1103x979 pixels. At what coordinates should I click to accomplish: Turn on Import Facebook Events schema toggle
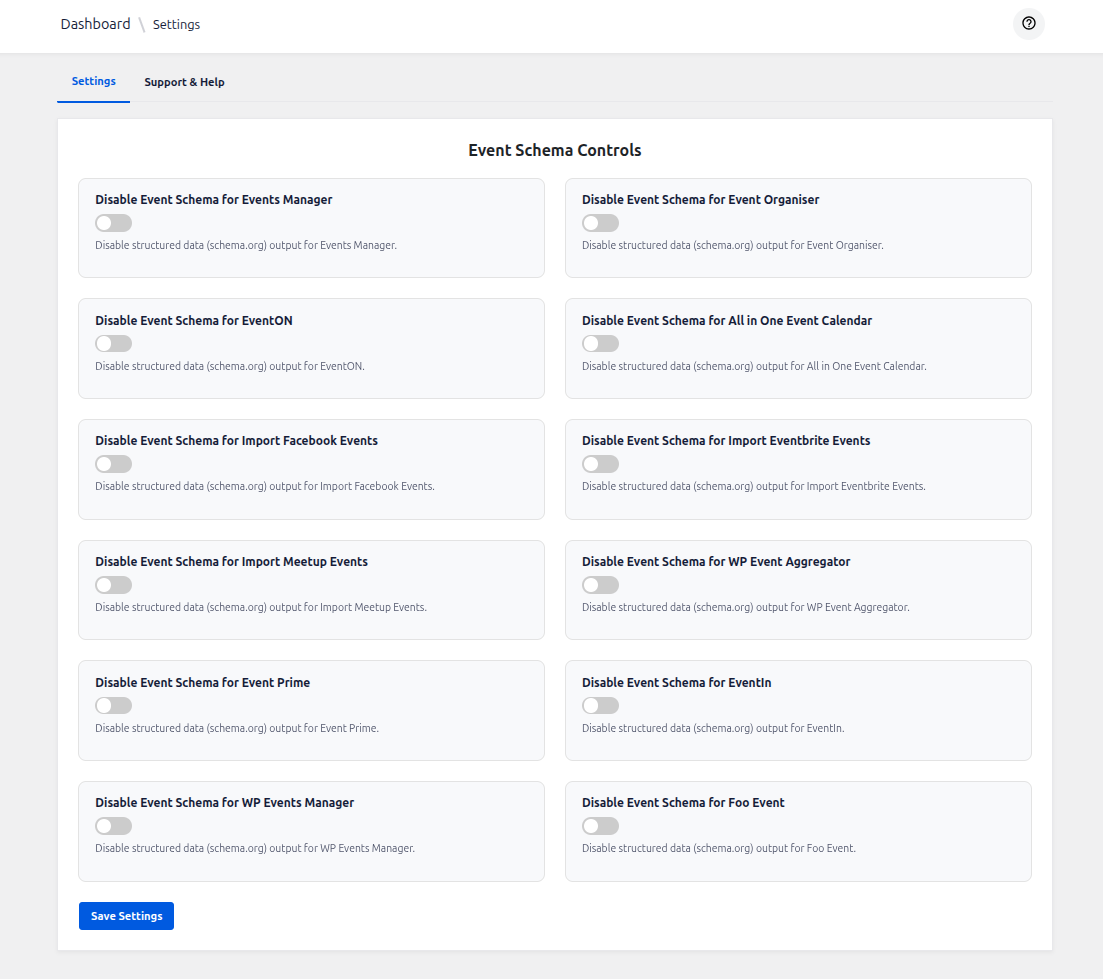(113, 464)
